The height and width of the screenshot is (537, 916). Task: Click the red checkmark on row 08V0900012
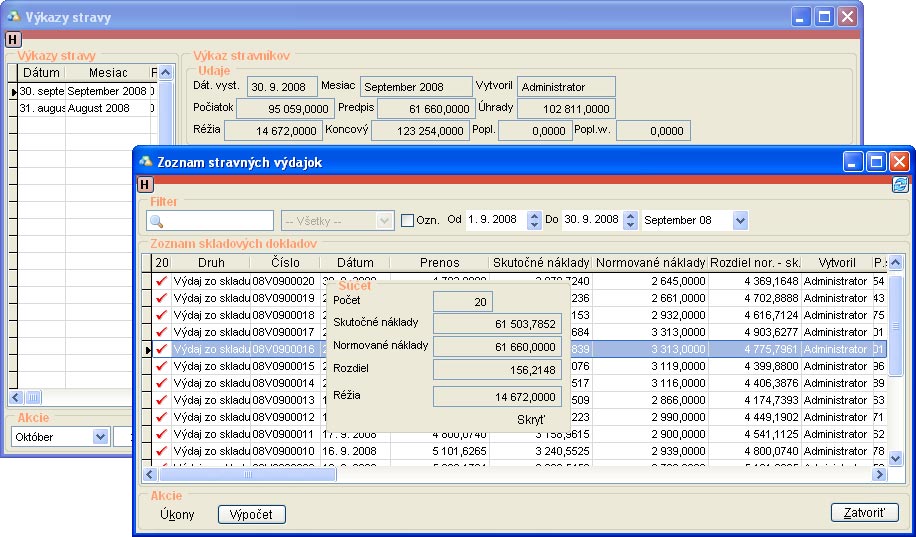click(x=162, y=417)
